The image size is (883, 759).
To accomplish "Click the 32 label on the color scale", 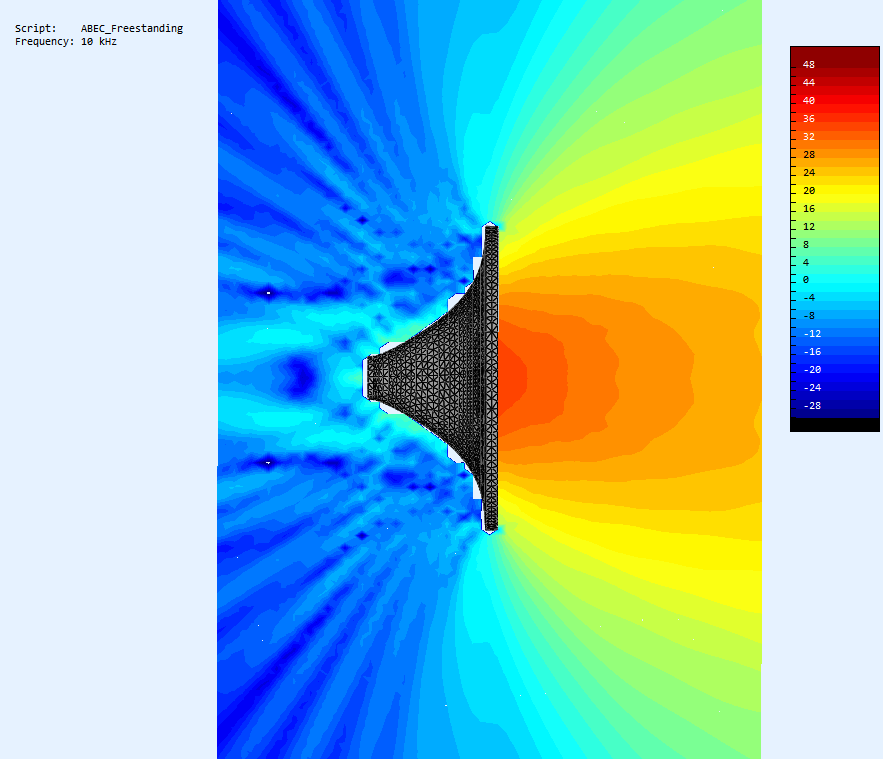I will pos(809,137).
